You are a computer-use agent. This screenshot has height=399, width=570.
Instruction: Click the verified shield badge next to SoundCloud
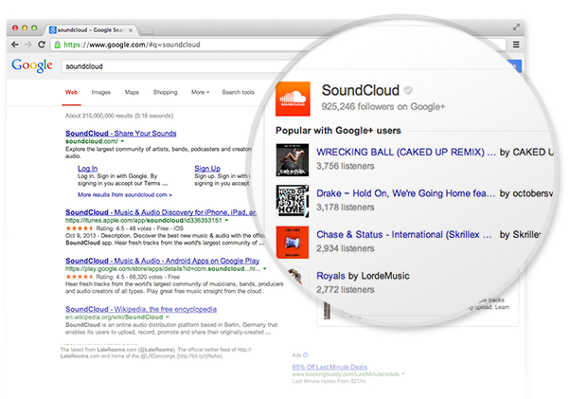pos(408,90)
